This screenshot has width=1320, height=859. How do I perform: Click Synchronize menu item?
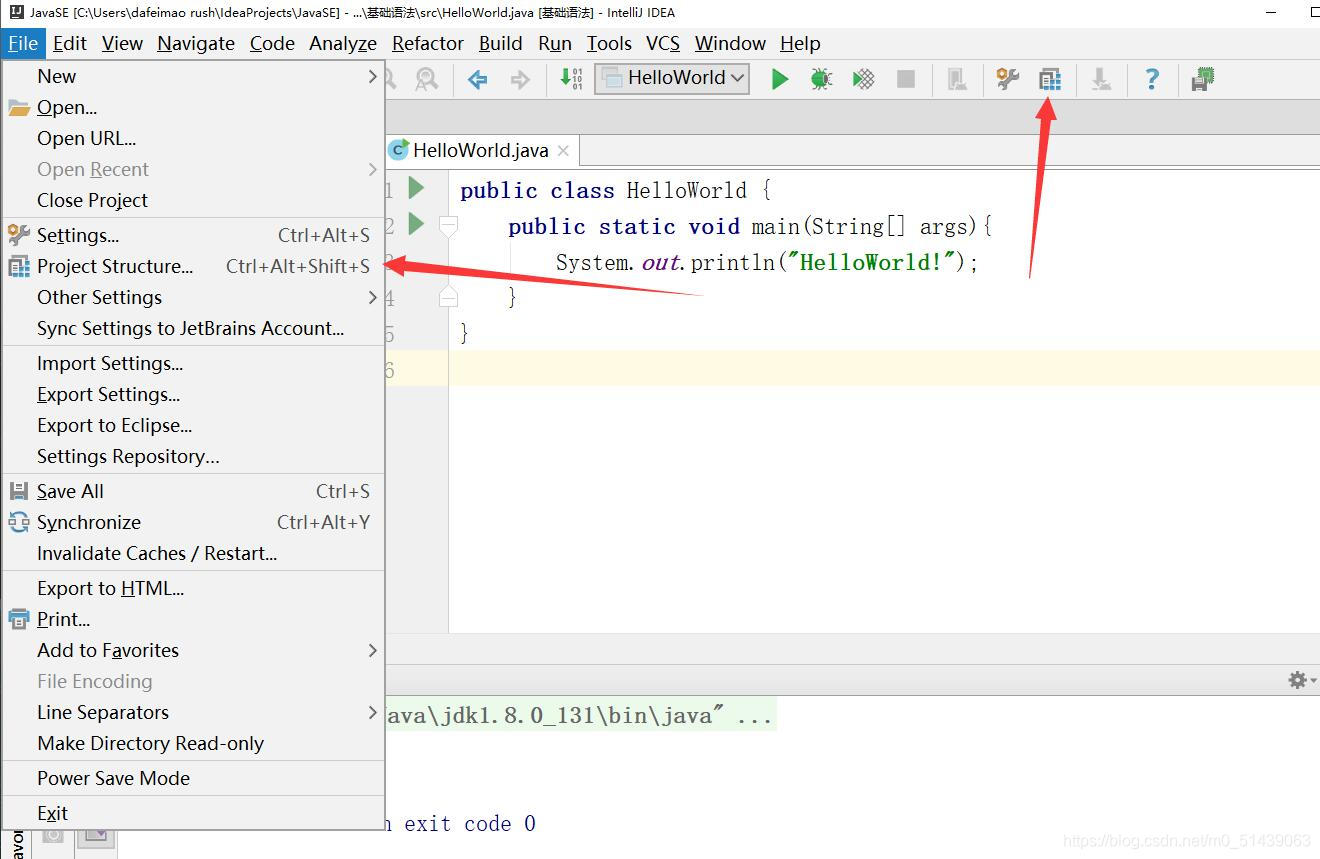(x=194, y=522)
